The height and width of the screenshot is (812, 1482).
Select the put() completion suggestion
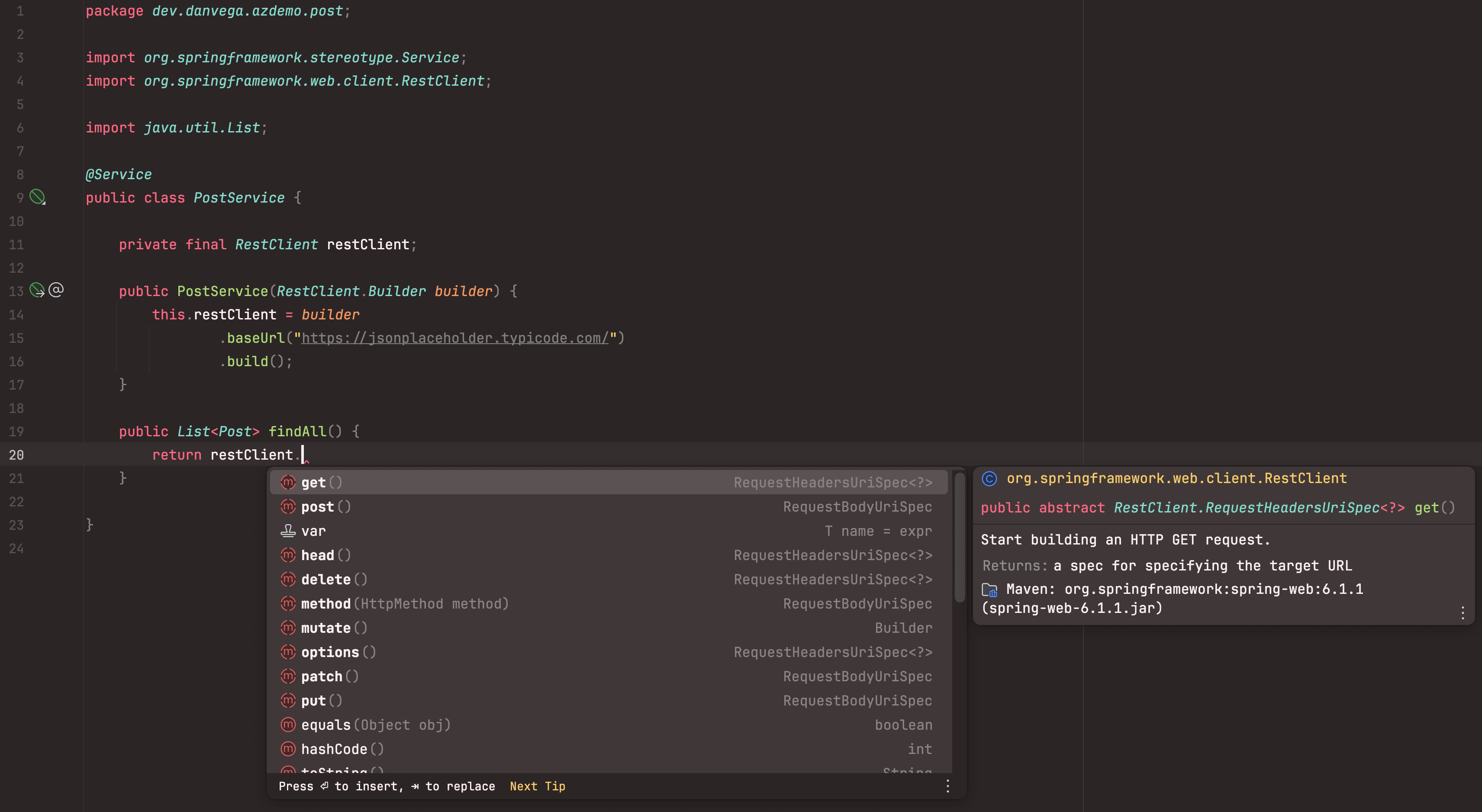609,700
